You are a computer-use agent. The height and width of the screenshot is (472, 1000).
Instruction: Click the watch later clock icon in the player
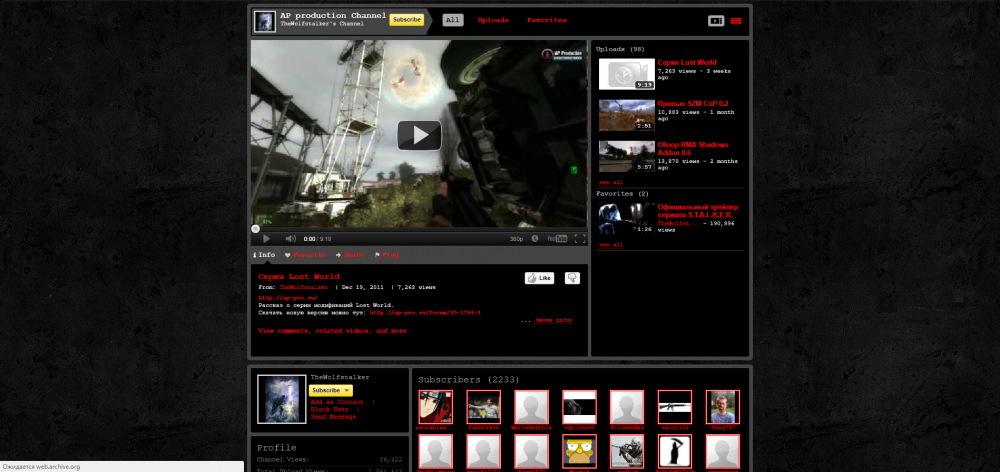point(535,239)
